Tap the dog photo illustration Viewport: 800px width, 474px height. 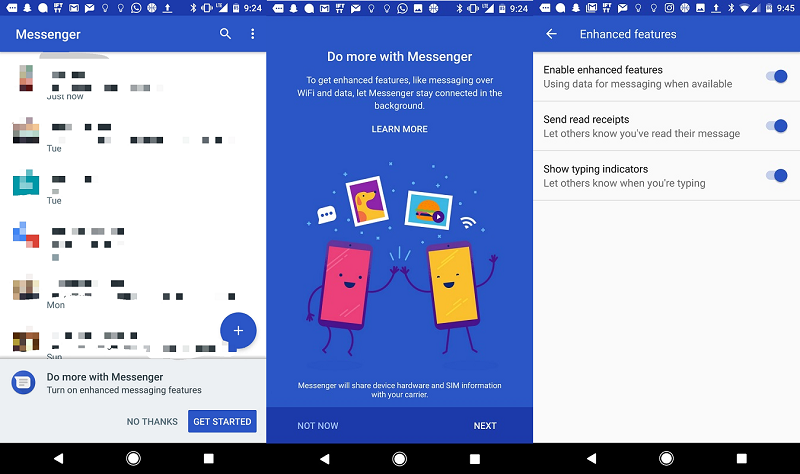pyautogui.click(x=367, y=201)
